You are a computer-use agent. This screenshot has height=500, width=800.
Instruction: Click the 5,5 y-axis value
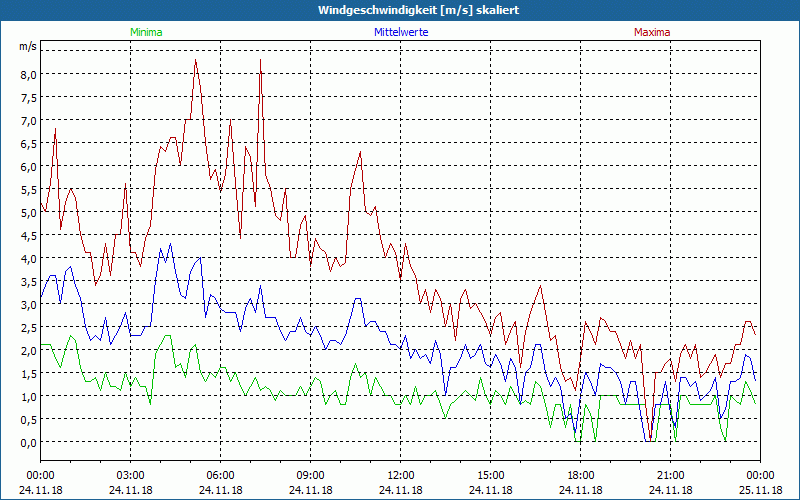(x=28, y=189)
